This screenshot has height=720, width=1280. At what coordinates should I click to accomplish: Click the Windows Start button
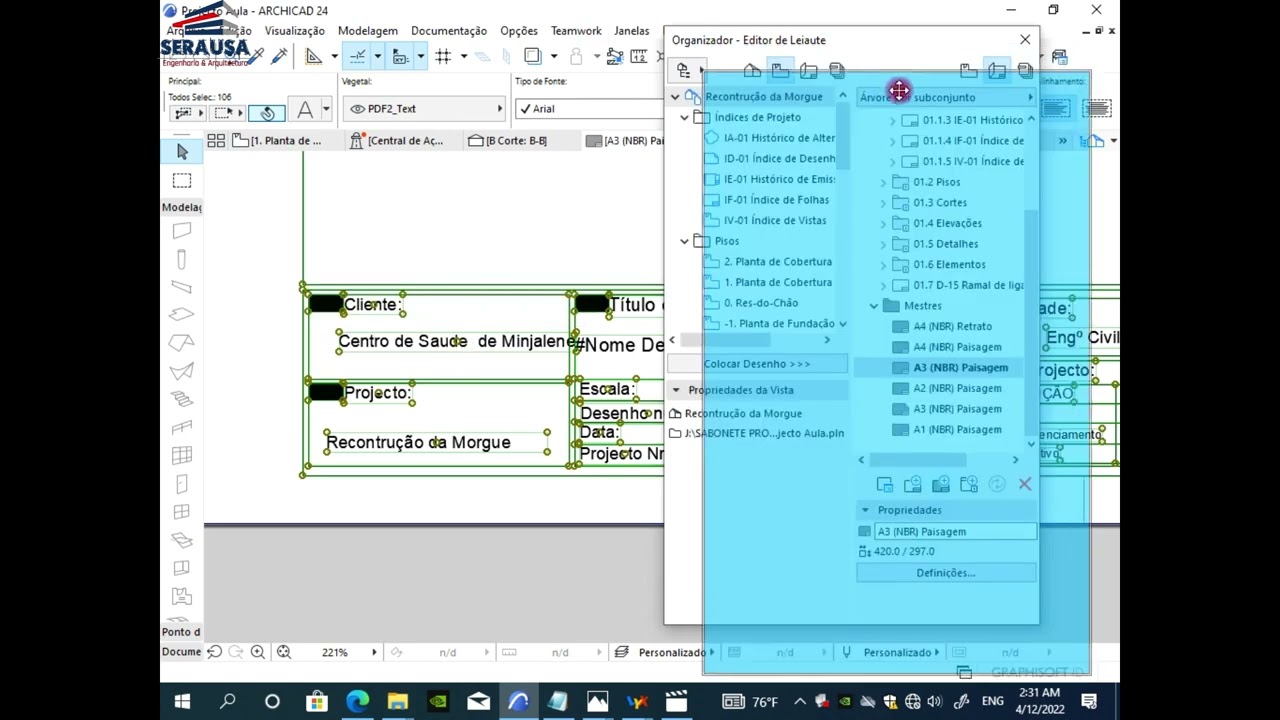[x=182, y=702]
